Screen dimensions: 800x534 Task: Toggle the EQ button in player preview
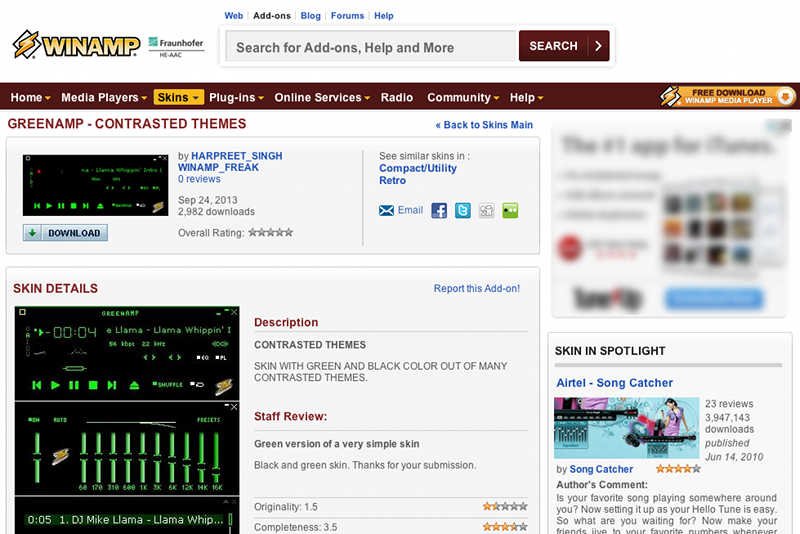tap(203, 357)
